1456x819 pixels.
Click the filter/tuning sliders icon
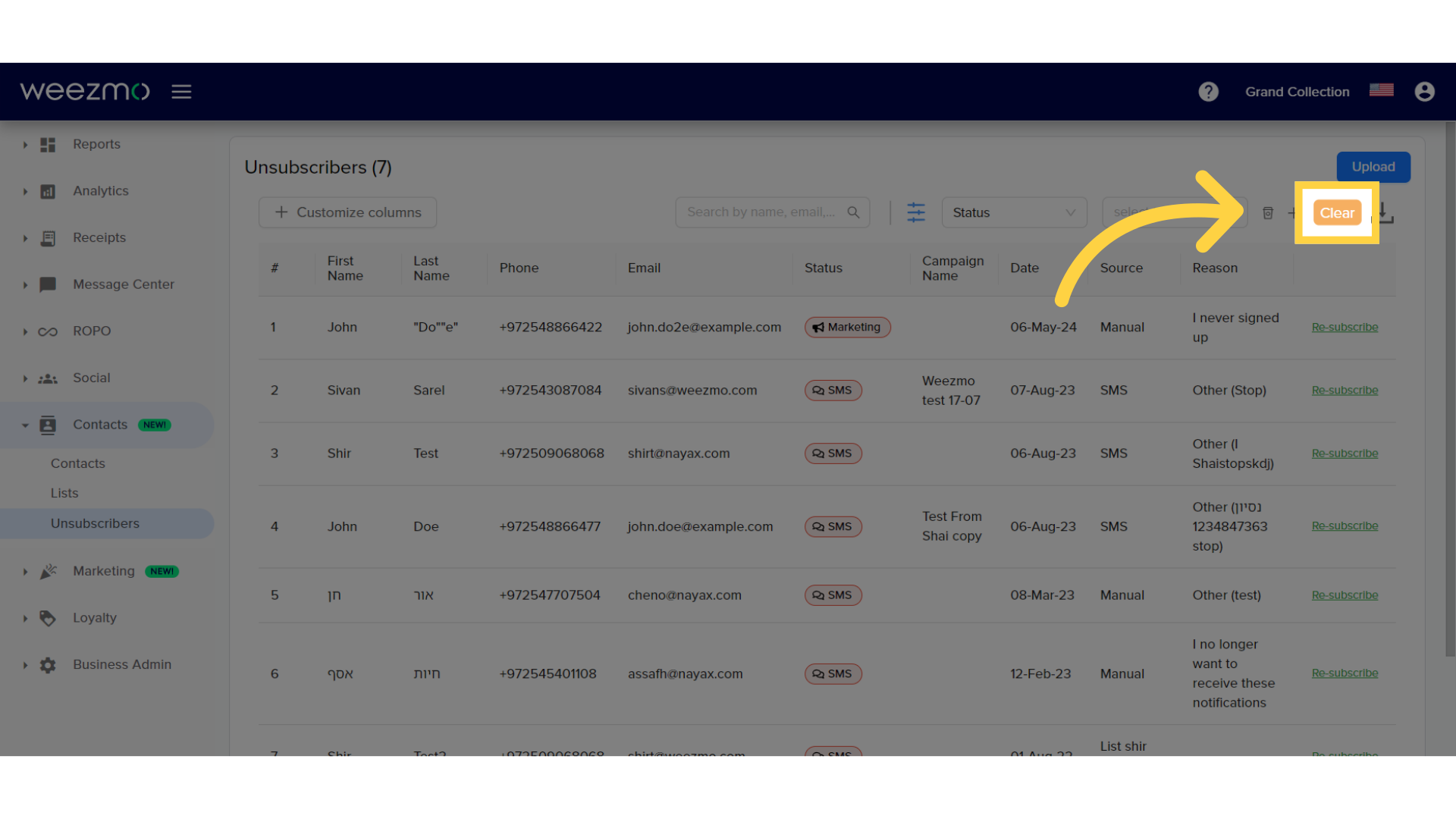tap(916, 212)
